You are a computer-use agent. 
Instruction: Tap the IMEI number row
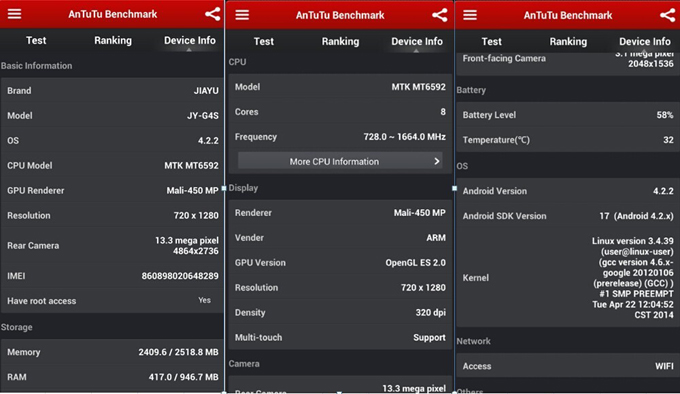click(x=112, y=276)
